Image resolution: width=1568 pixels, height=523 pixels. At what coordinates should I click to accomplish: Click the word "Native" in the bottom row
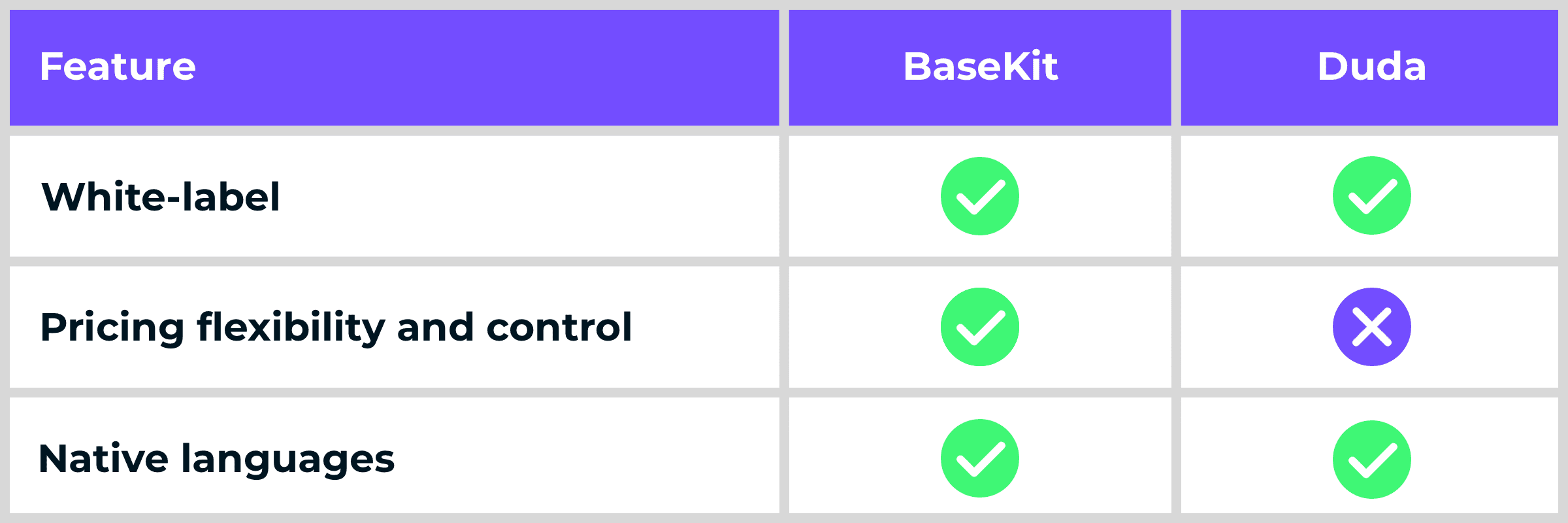[103, 459]
